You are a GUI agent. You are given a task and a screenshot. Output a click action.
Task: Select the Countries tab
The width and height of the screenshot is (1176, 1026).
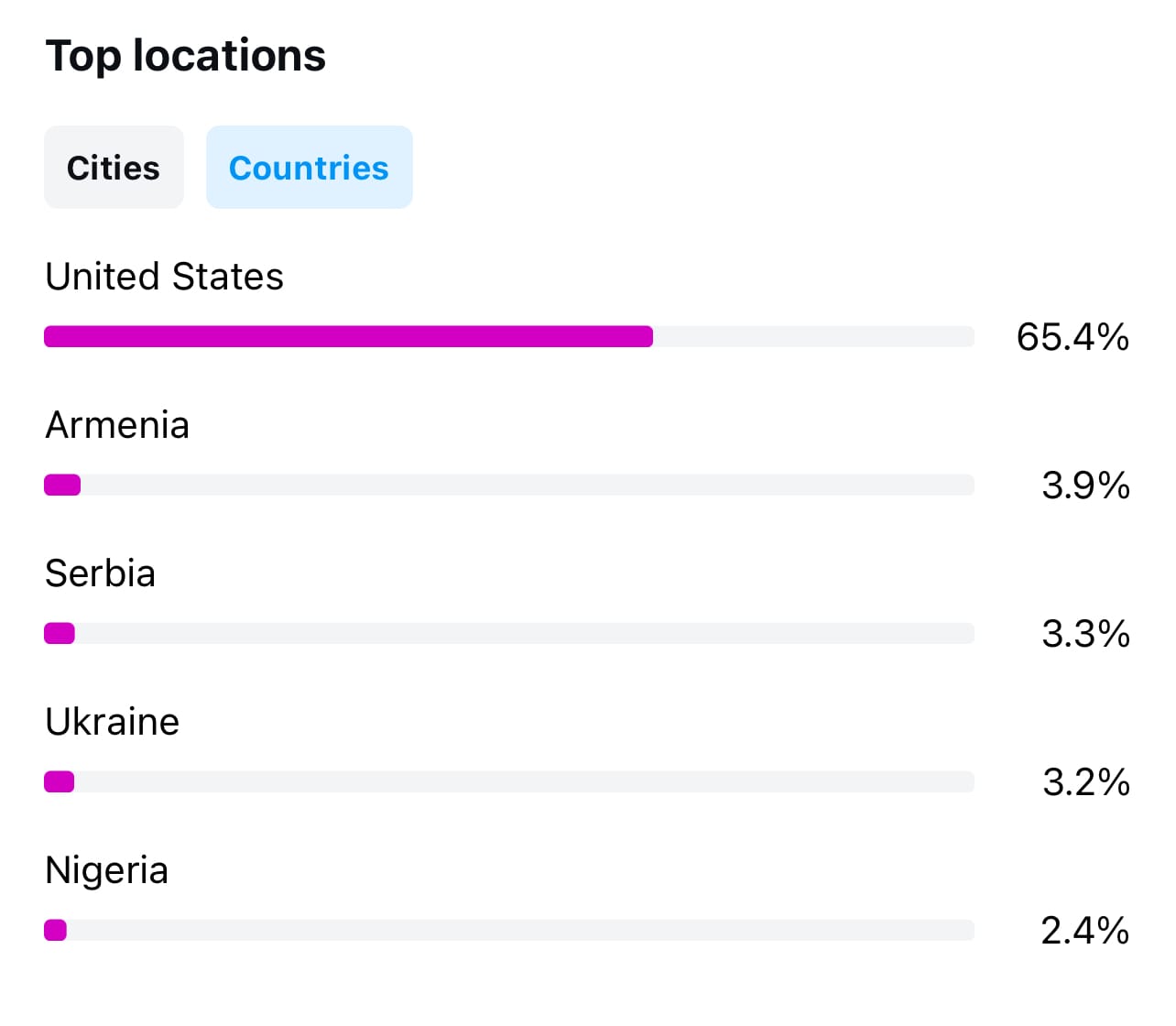309,168
